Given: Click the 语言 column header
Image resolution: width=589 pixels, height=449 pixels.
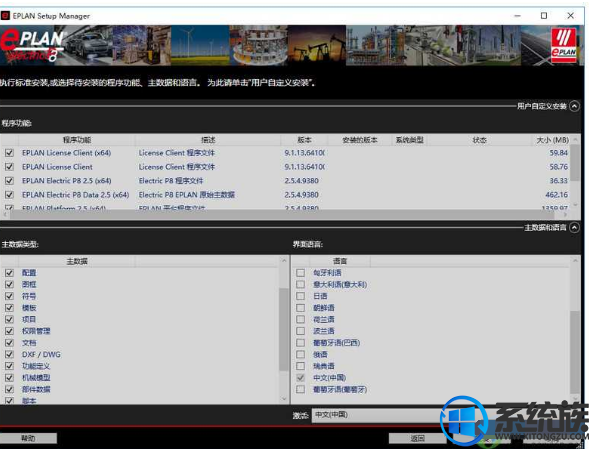Looking at the screenshot, I should pyautogui.click(x=340, y=262).
